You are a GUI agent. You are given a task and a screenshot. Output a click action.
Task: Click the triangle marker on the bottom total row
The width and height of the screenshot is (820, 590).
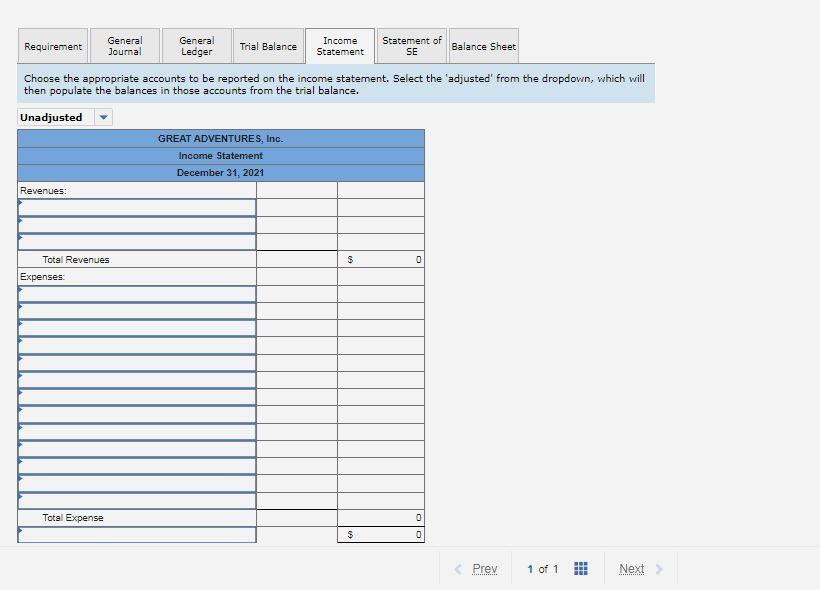[19, 535]
